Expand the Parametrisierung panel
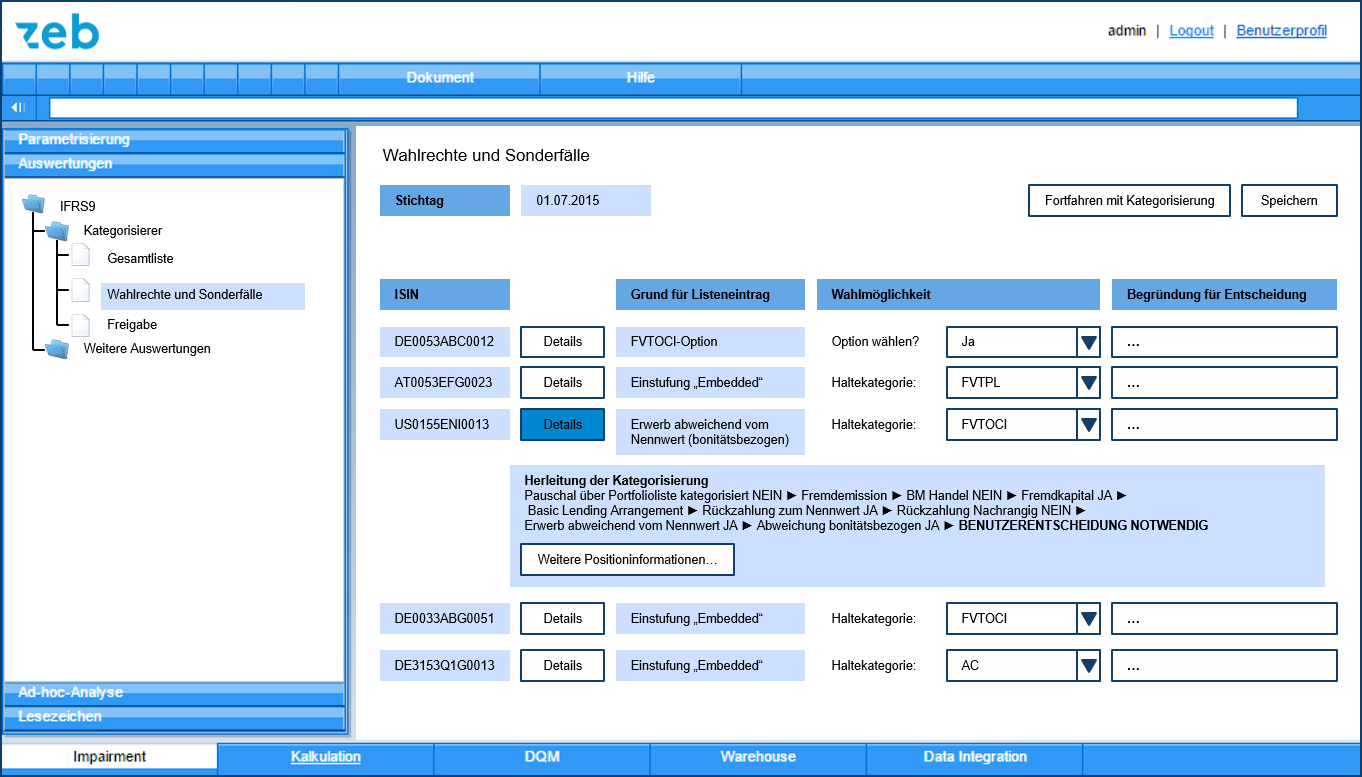This screenshot has width=1362, height=777. click(x=174, y=139)
